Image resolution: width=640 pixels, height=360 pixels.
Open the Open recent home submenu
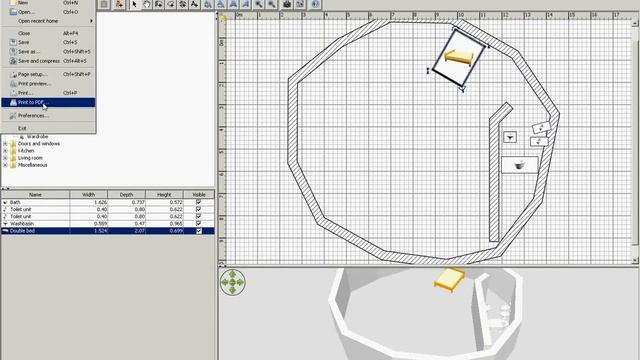coord(48,21)
